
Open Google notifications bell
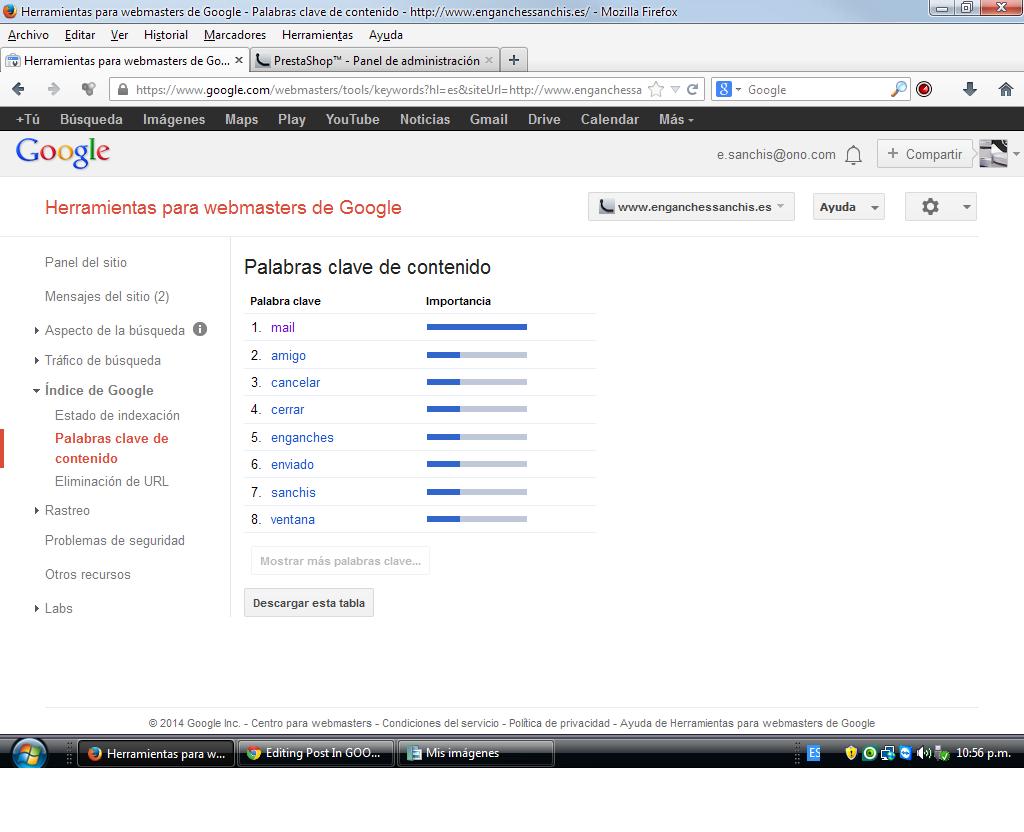click(x=853, y=155)
